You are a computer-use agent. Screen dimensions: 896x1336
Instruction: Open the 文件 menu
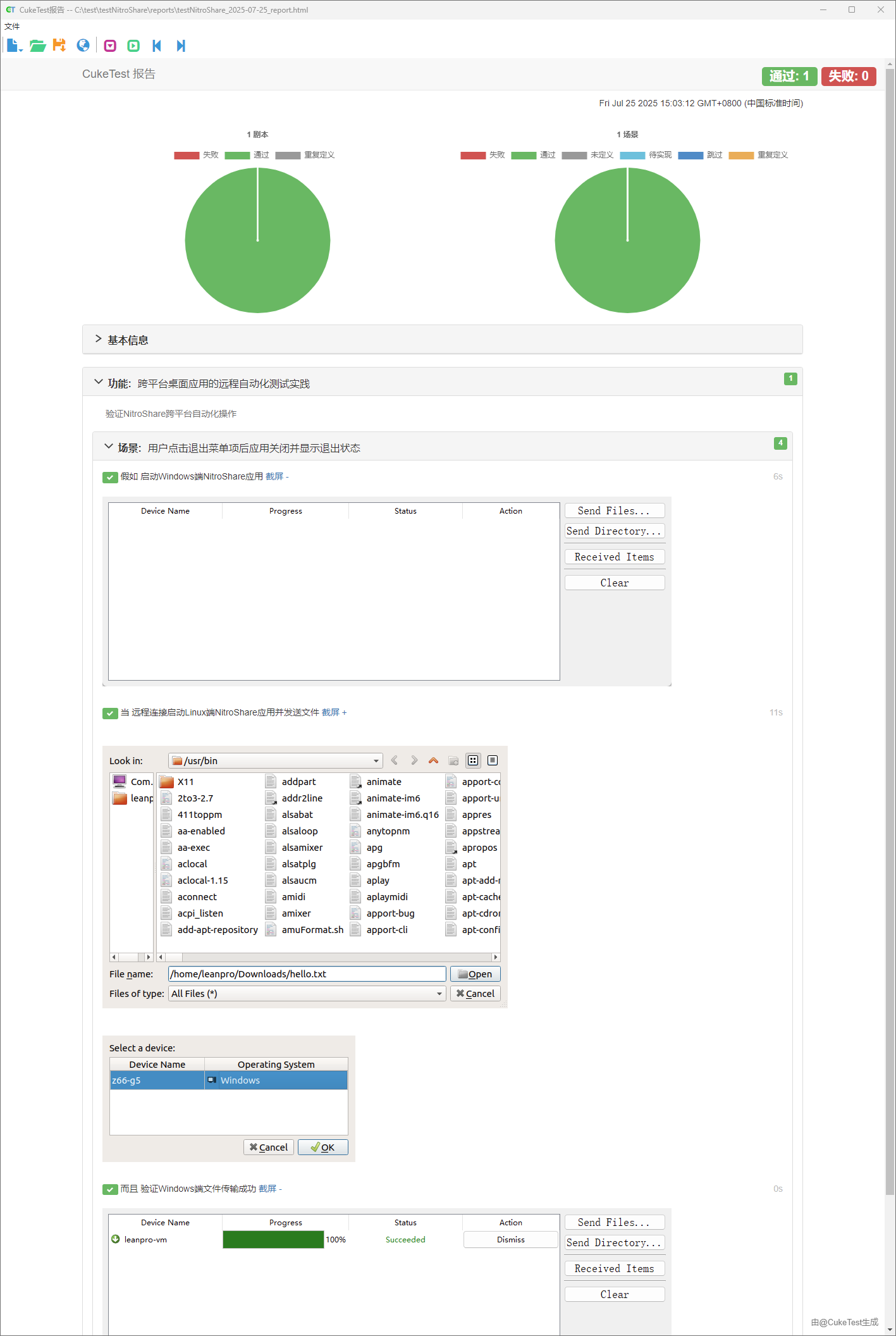[x=12, y=27]
